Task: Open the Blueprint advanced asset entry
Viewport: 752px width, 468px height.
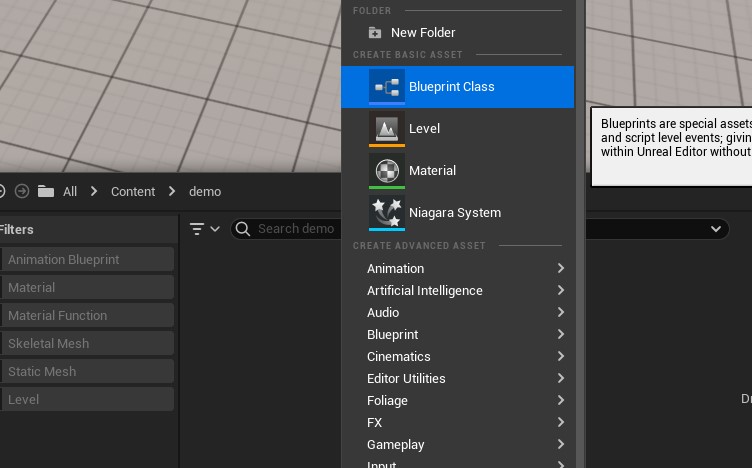Action: [458, 335]
